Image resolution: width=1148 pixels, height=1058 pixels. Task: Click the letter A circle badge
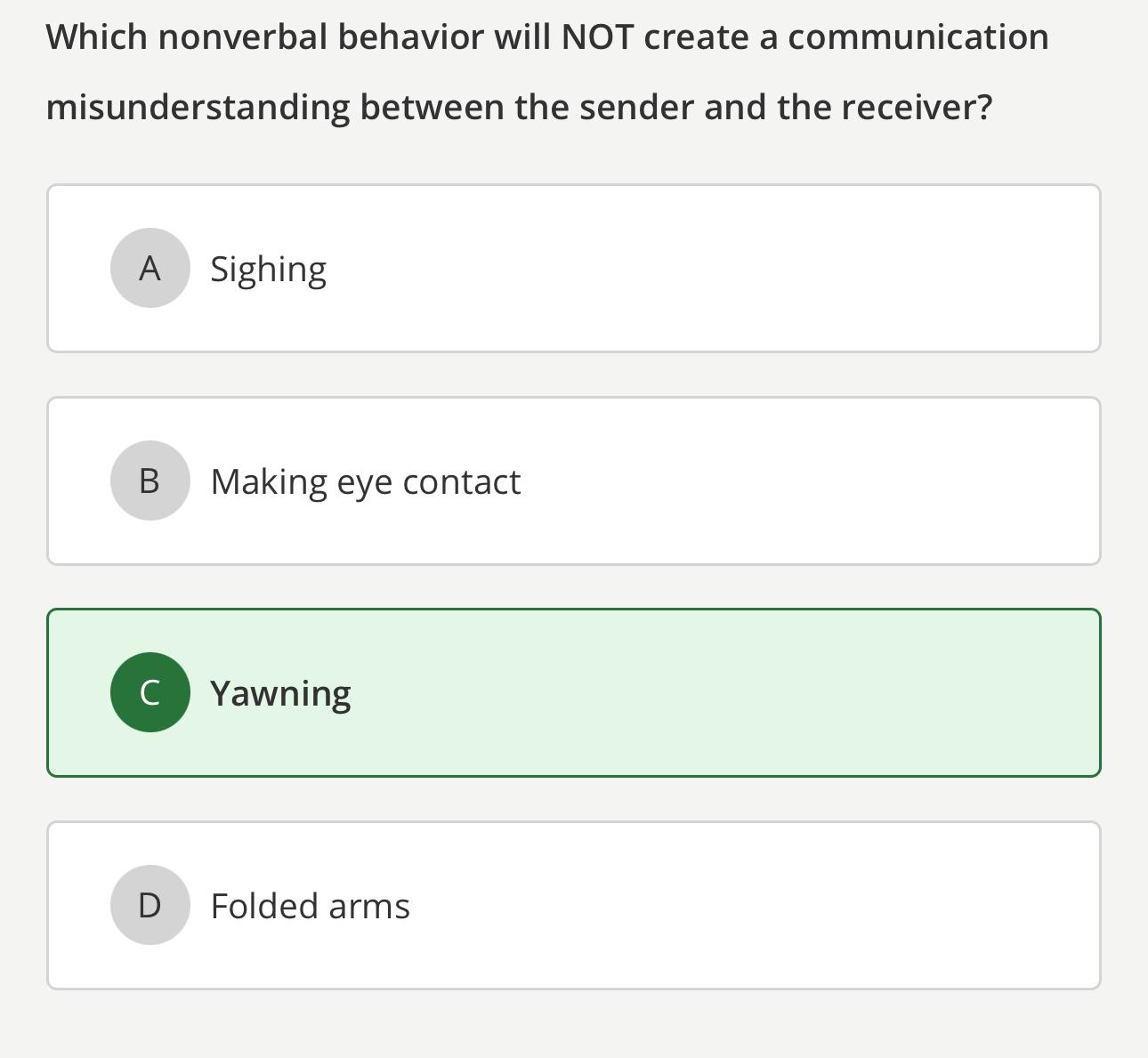click(x=150, y=267)
